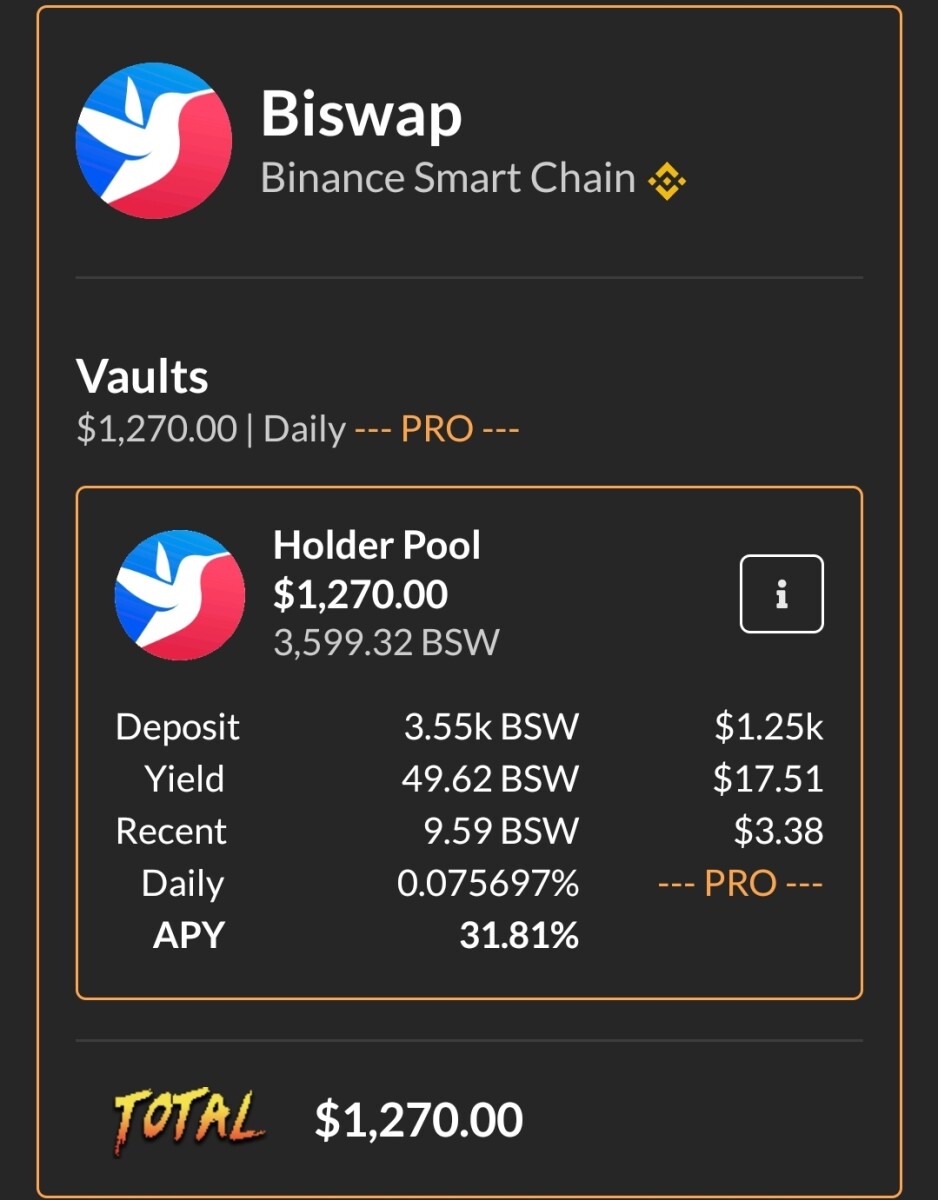Click the Yield dollar value $17.51
938x1200 pixels.
click(x=767, y=779)
